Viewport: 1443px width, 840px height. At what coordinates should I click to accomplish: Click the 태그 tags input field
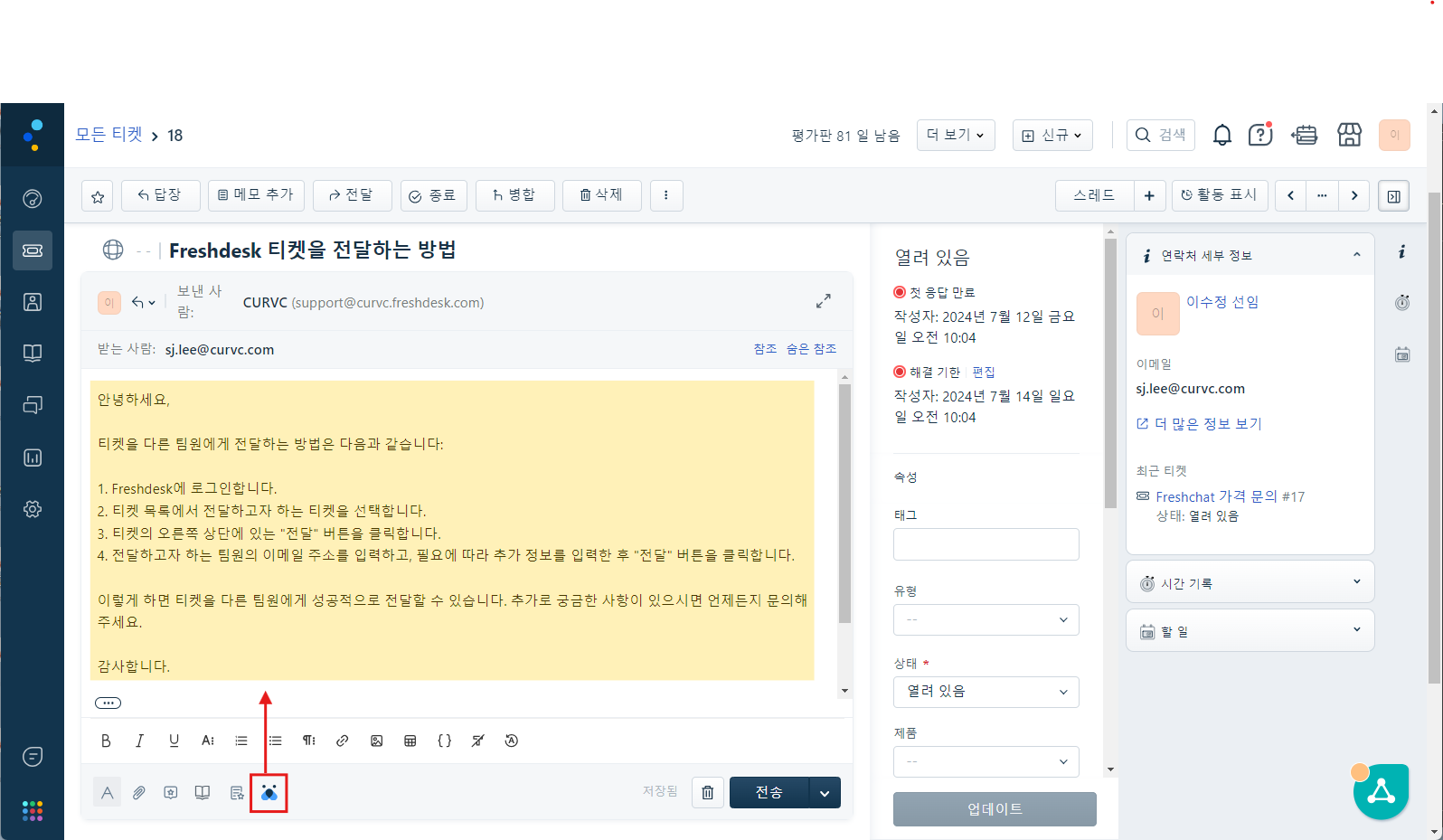[x=986, y=544]
